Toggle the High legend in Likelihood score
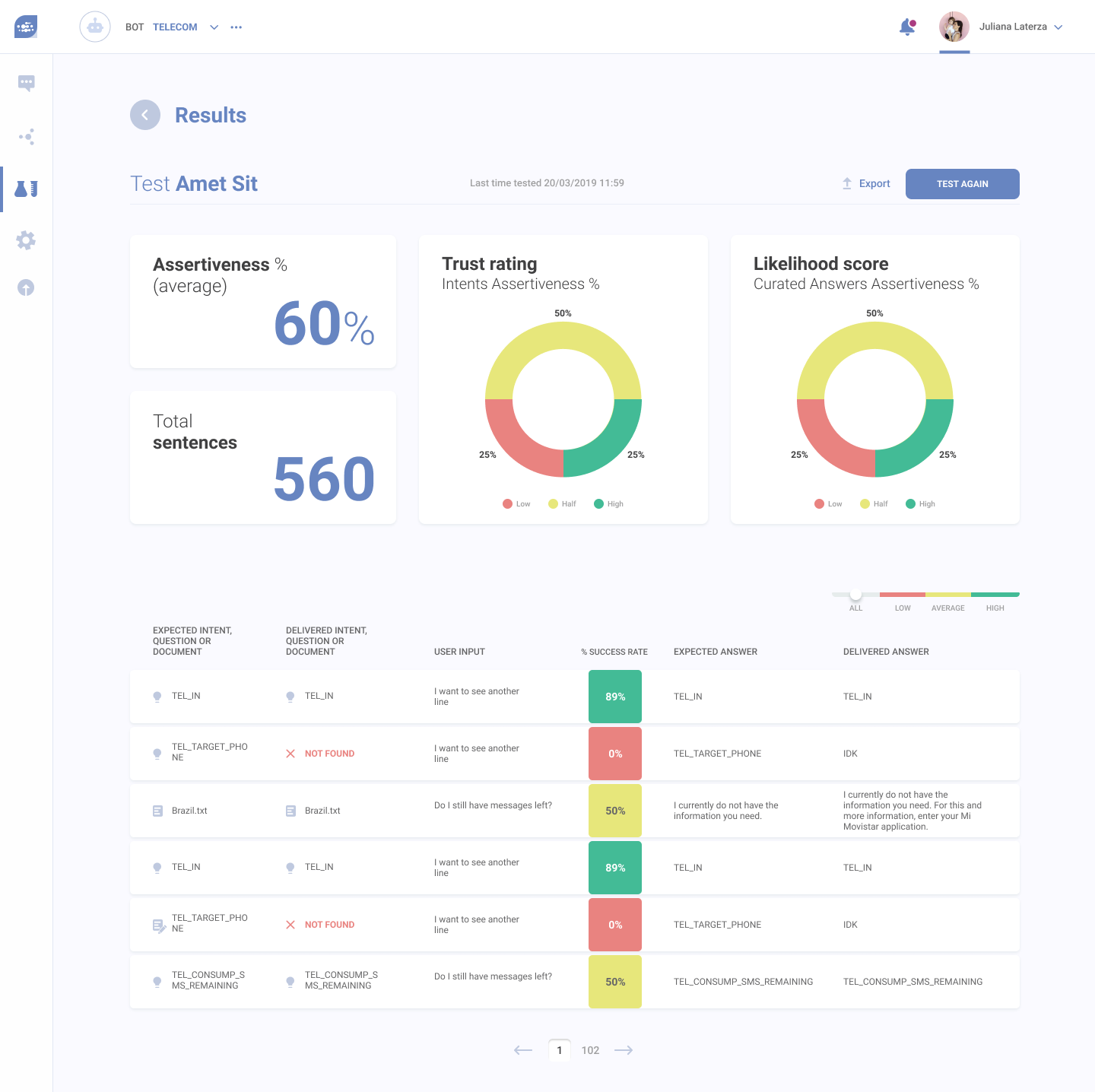1095x1092 pixels. 920,503
